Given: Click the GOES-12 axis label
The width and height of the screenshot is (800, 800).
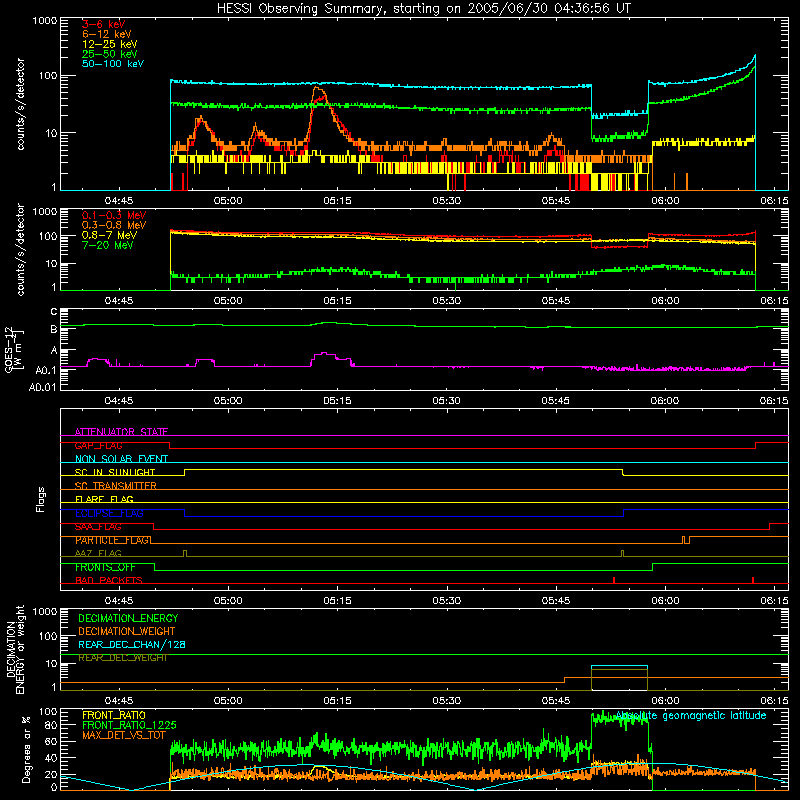Looking at the screenshot, I should [x=13, y=349].
